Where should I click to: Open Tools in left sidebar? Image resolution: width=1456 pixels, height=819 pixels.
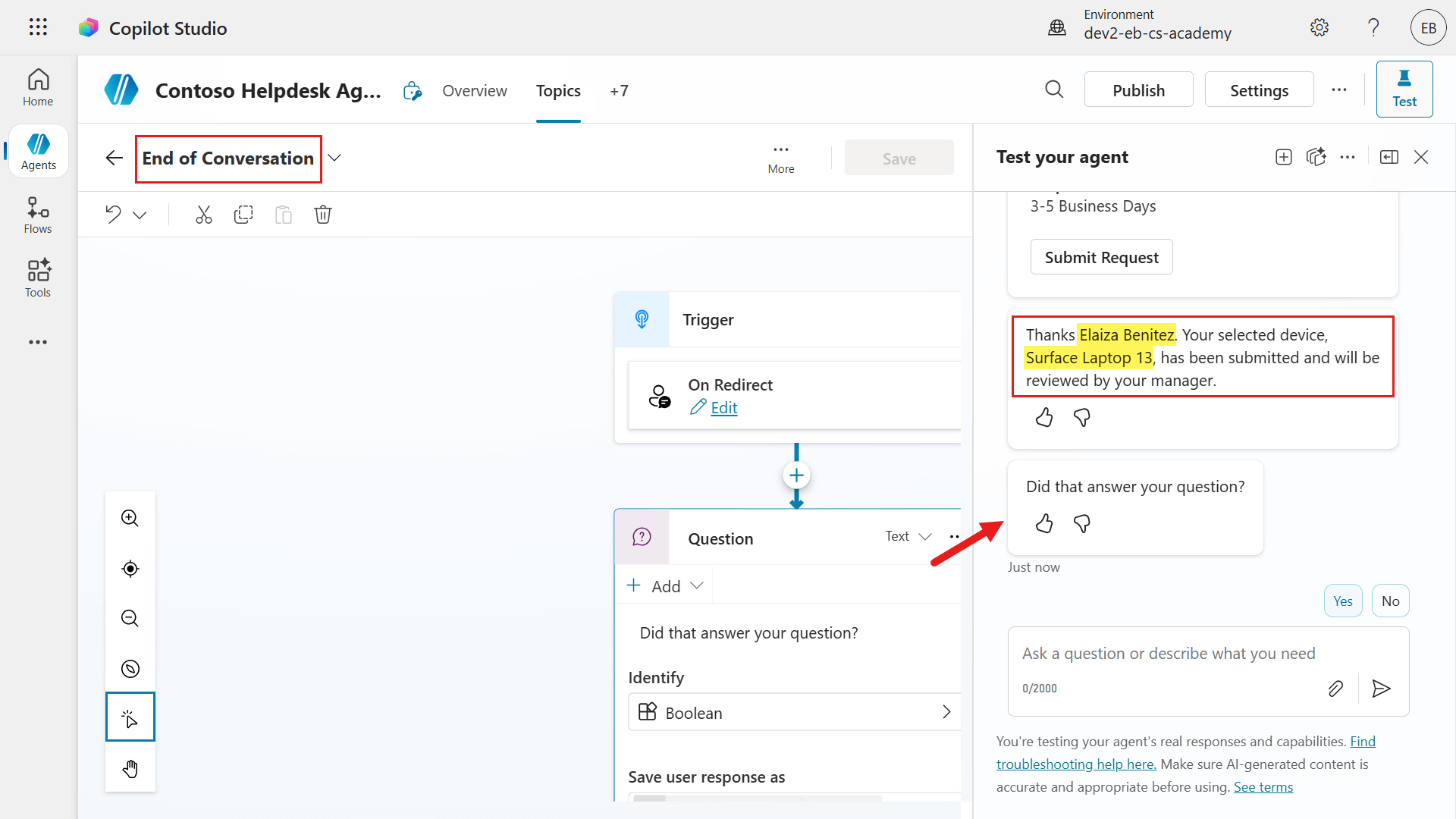pos(38,278)
